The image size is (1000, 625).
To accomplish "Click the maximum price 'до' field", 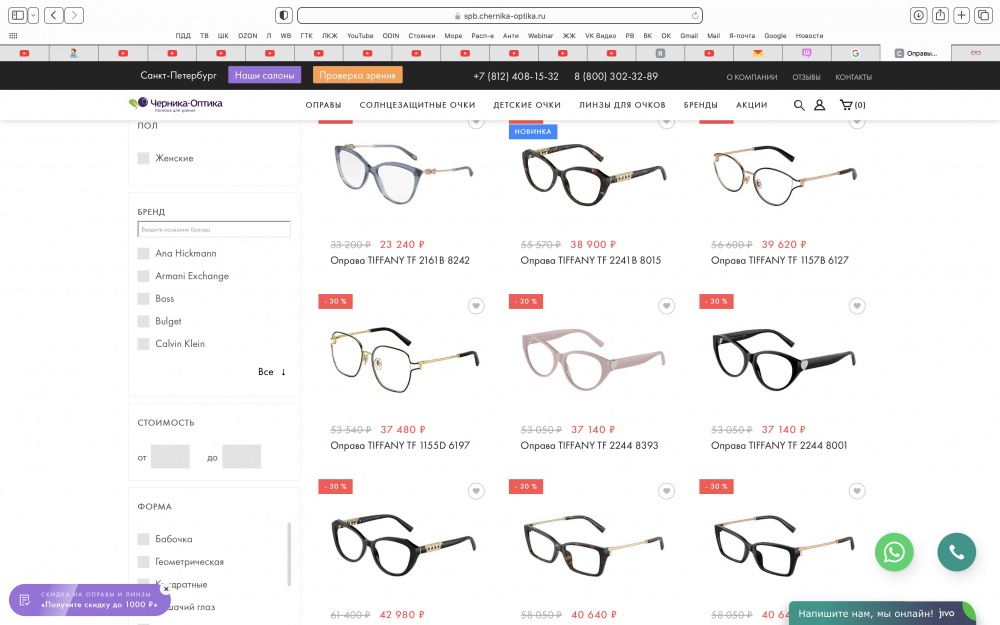I will click(x=242, y=457).
